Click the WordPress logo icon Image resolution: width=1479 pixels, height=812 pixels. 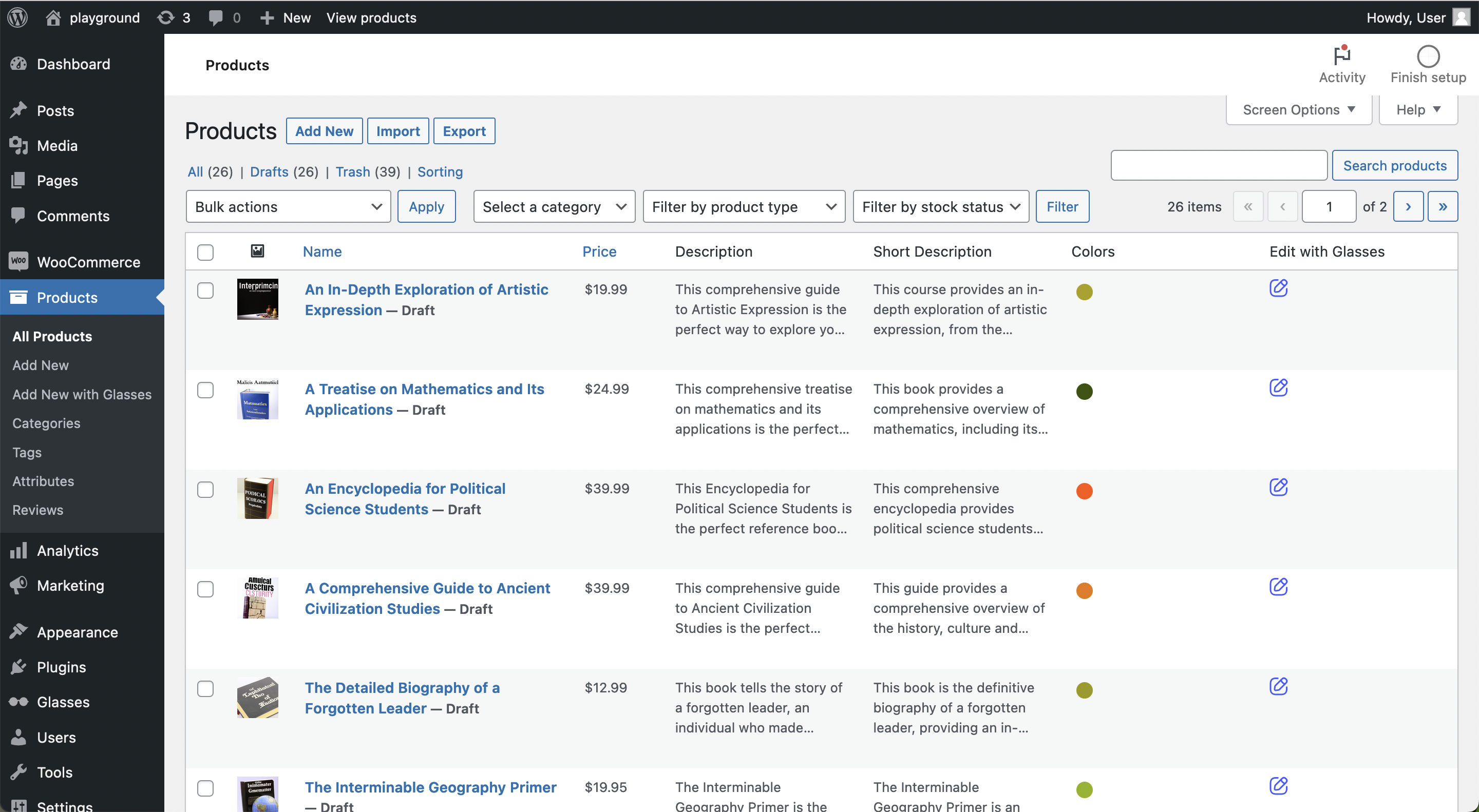point(18,17)
